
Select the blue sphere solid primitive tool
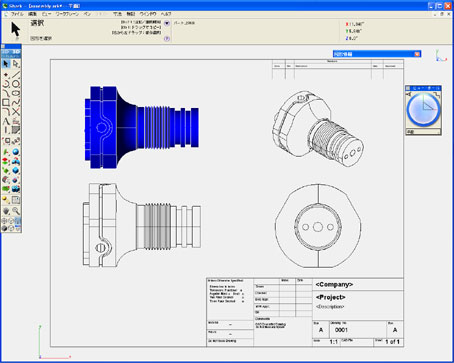16,152
